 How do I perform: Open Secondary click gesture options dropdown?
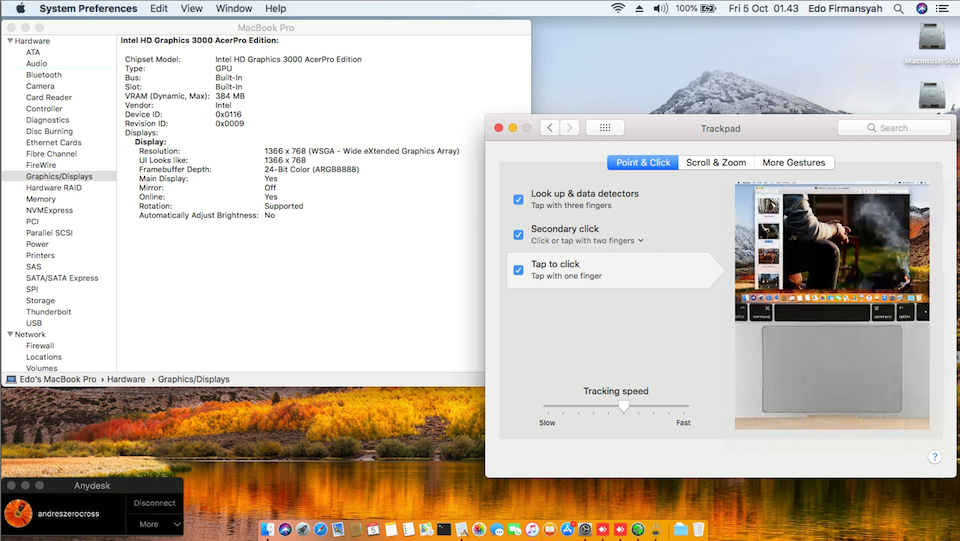tap(587, 241)
